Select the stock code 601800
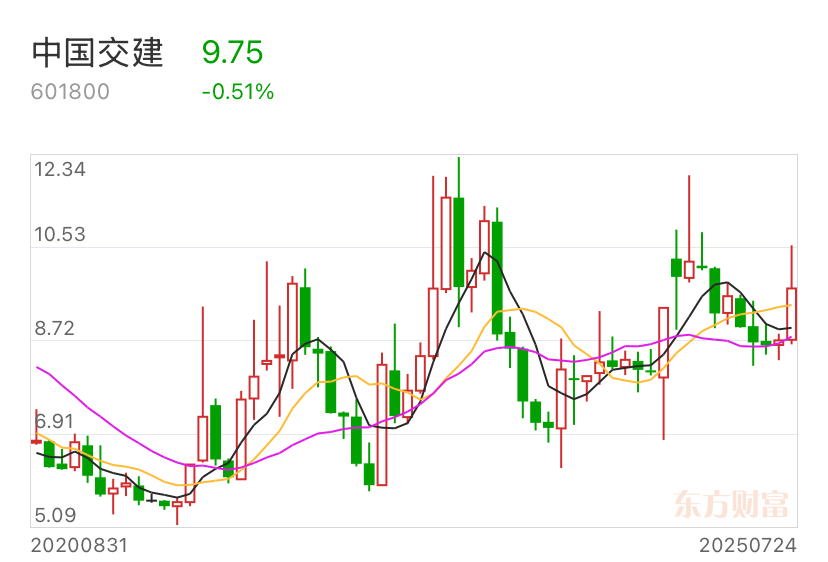 [70, 92]
